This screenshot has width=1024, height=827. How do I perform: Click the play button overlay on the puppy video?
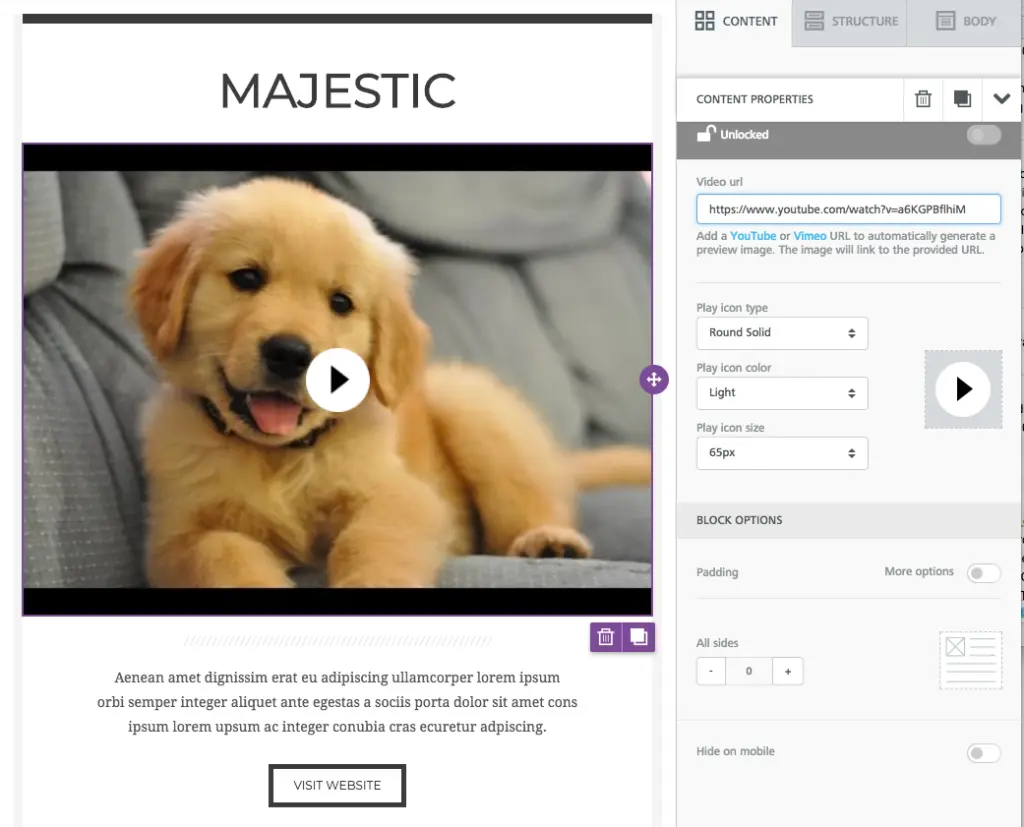(x=338, y=380)
